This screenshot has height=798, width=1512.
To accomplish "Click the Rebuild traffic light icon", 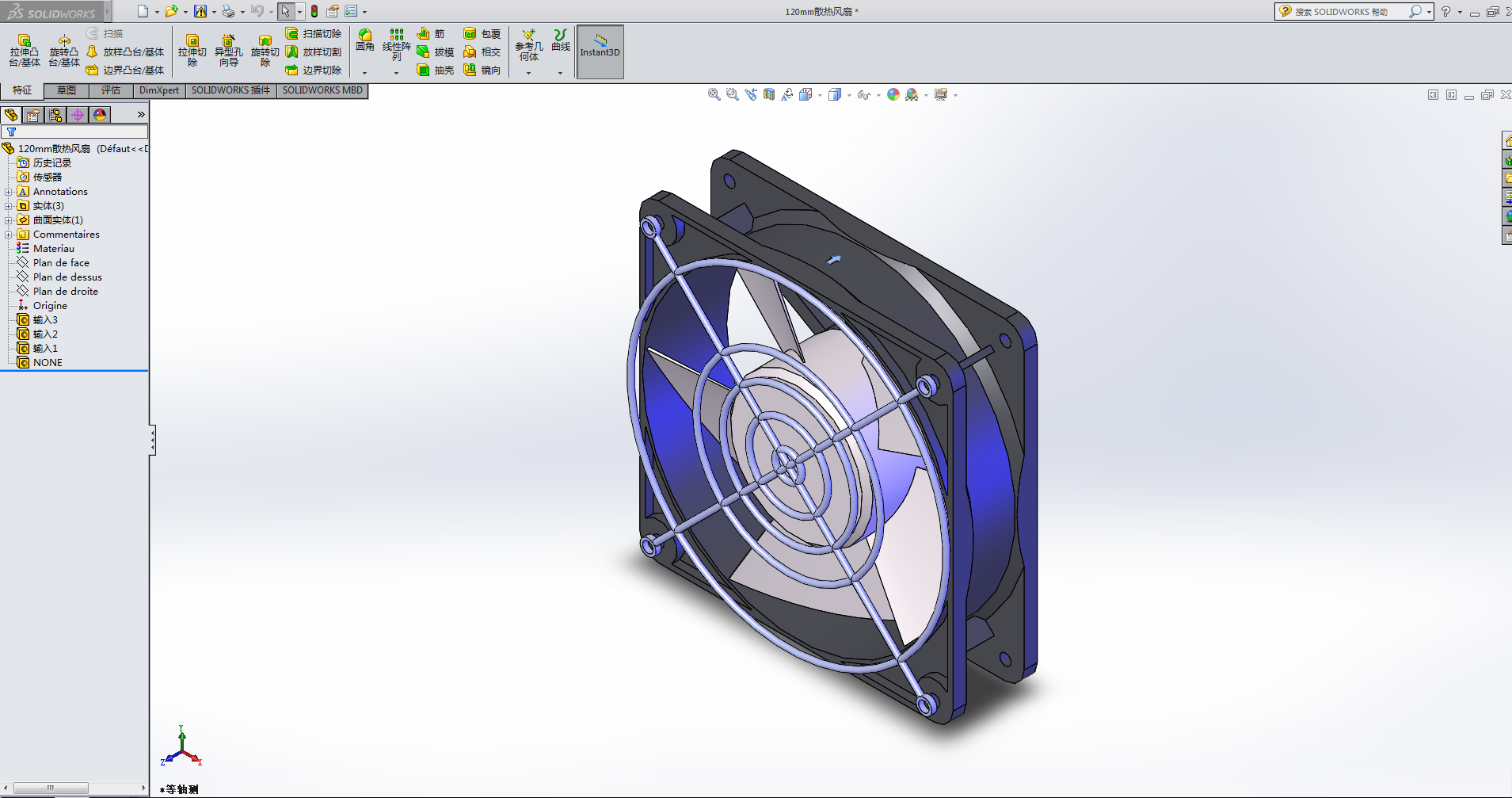I will pyautogui.click(x=314, y=12).
